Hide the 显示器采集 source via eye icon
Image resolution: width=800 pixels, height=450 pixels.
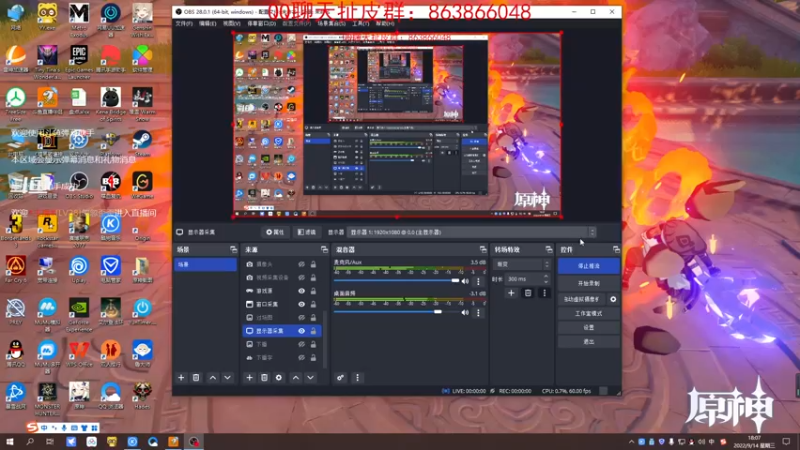pos(302,331)
